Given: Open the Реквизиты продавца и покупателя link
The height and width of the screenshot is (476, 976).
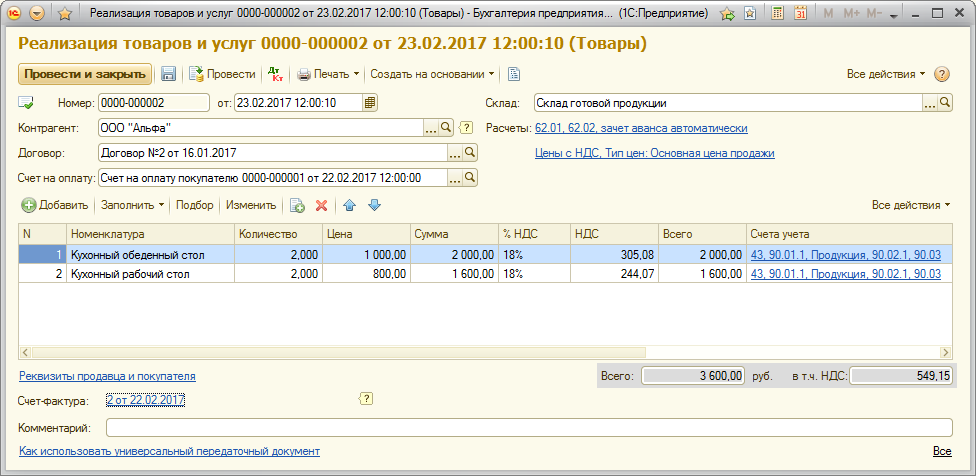Looking at the screenshot, I should click(x=107, y=376).
